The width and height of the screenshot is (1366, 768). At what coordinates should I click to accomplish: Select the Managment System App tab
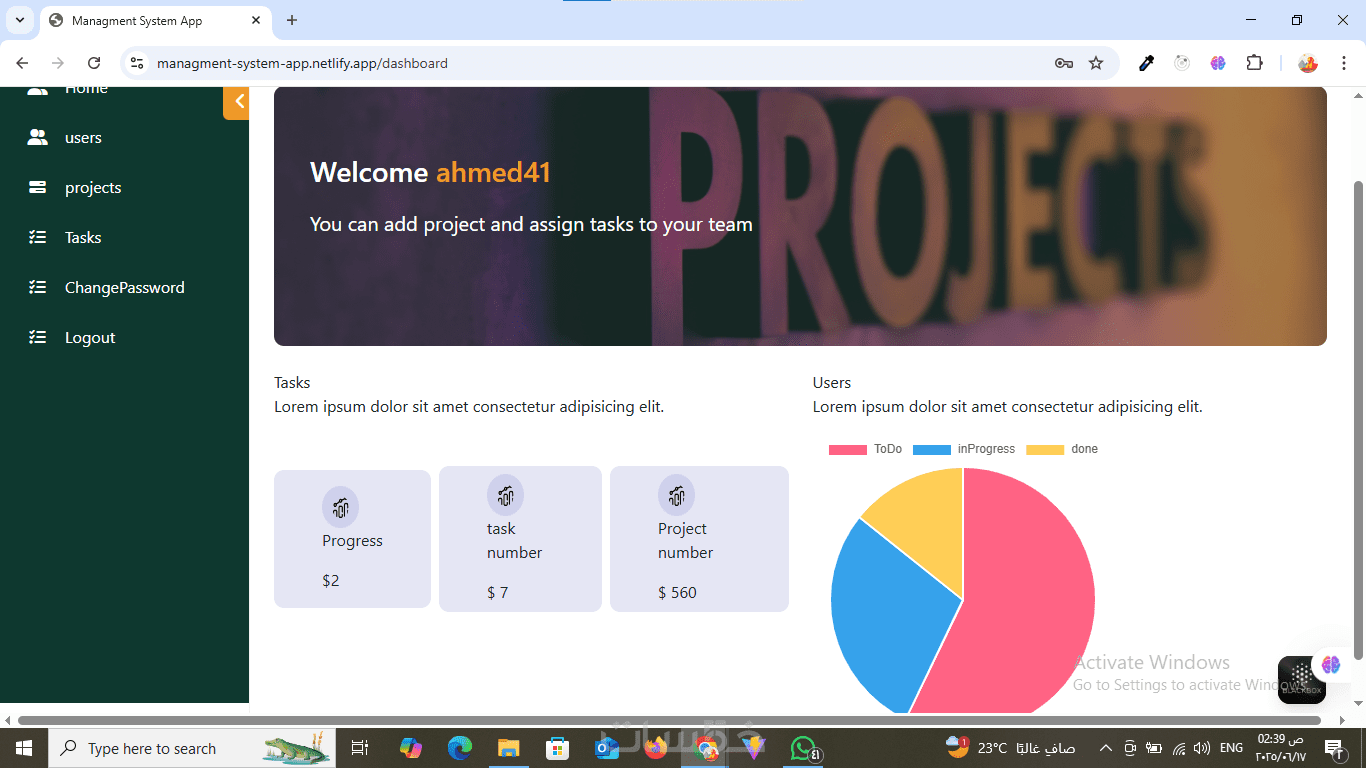click(x=155, y=20)
